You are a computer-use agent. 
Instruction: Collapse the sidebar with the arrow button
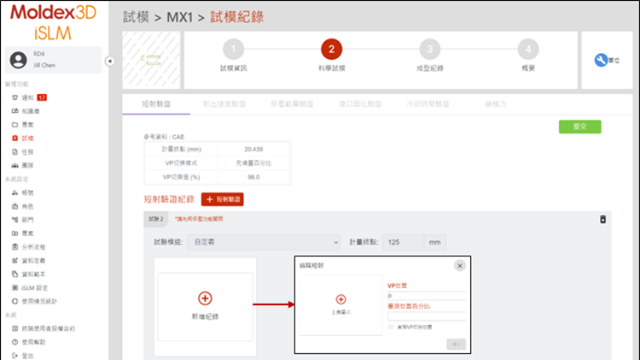pyautogui.click(x=110, y=61)
